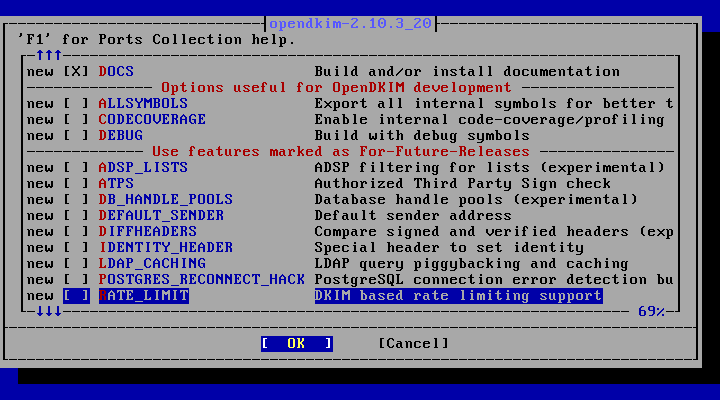Click 'Export all internal symbols' description
The image size is (720, 400).
[x=494, y=104]
